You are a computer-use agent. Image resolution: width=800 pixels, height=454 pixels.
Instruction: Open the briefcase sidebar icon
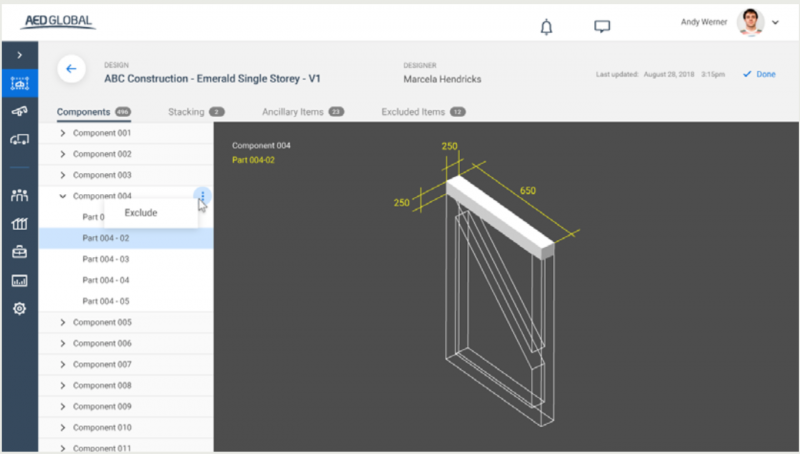coord(19,252)
